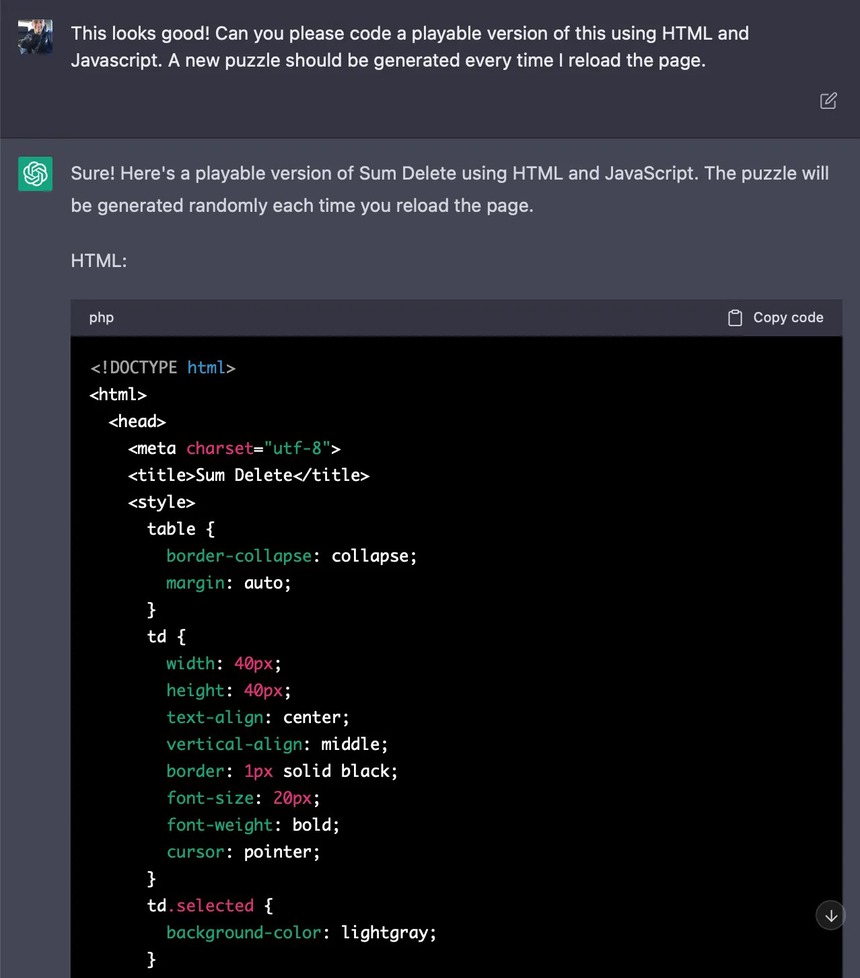Click the HTML: heading text
Image resolution: width=860 pixels, height=978 pixels.
(x=98, y=261)
